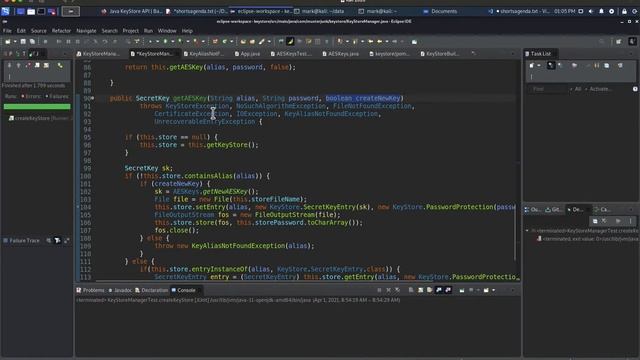The height and width of the screenshot is (360, 640).
Task: Open the keystore/pom editor tab
Action: (390, 53)
